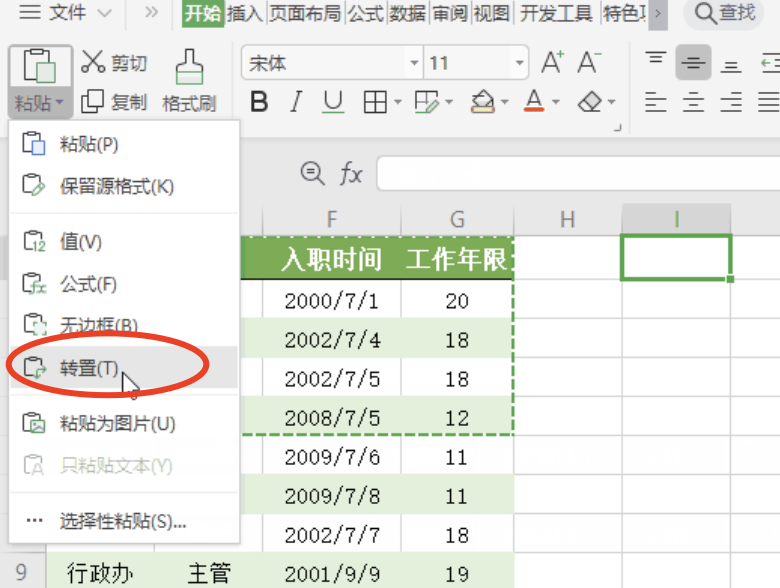Viewport: 780px width, 588px height.
Task: Click the align left icon
Action: [x=656, y=102]
